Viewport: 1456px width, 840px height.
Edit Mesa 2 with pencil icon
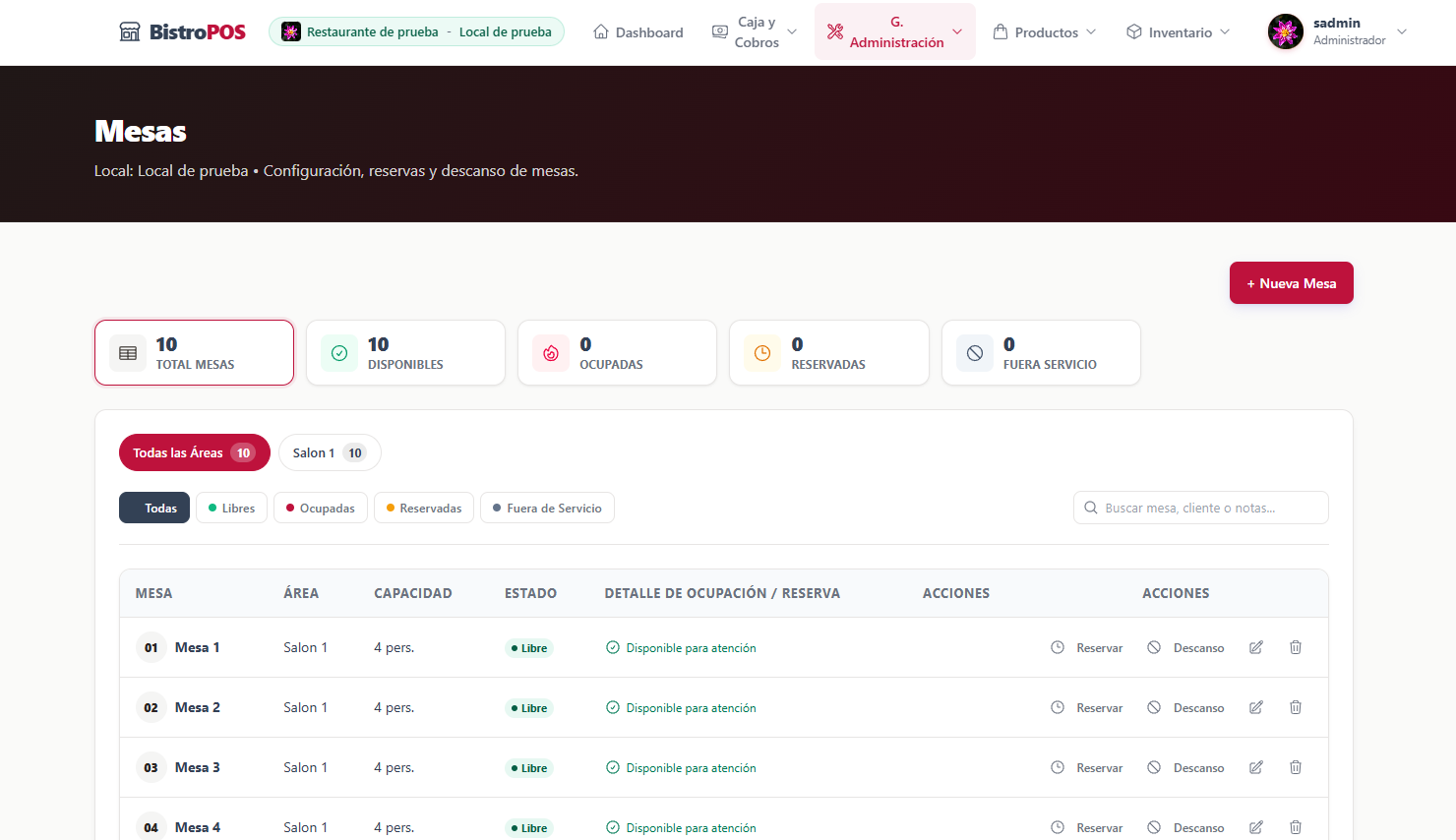click(1256, 707)
